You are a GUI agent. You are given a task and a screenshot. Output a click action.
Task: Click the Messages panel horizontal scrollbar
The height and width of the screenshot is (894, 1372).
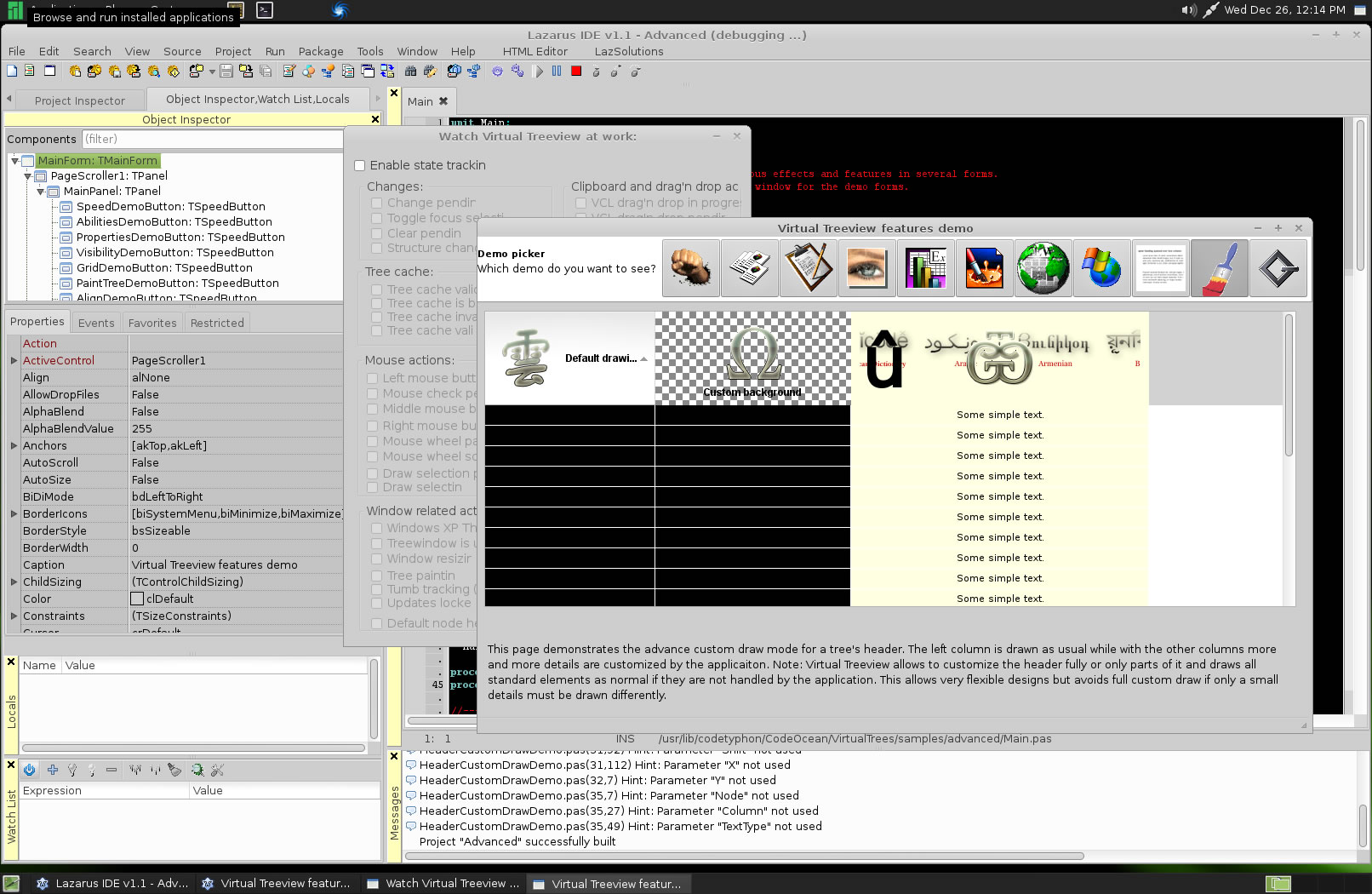click(x=745, y=856)
